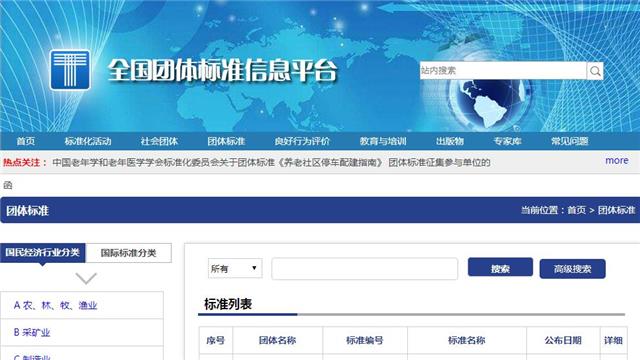Open 高级搜索 advanced search

[572, 269]
